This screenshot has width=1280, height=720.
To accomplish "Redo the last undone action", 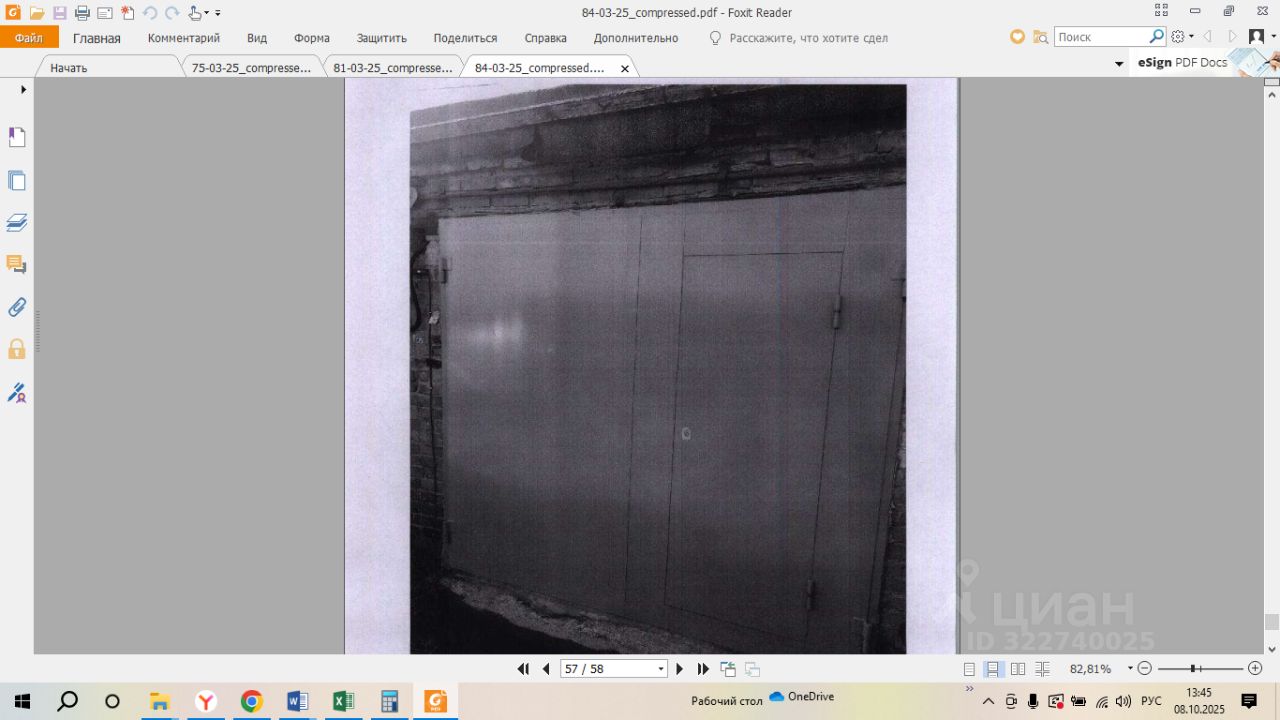I will pyautogui.click(x=172, y=13).
